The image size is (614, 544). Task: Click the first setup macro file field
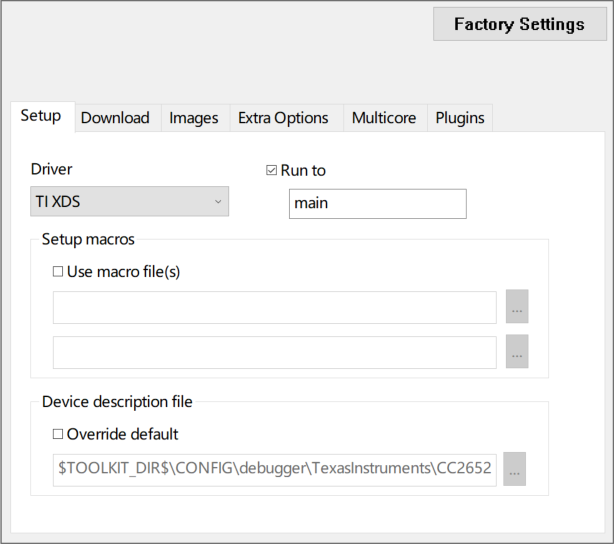[274, 308]
